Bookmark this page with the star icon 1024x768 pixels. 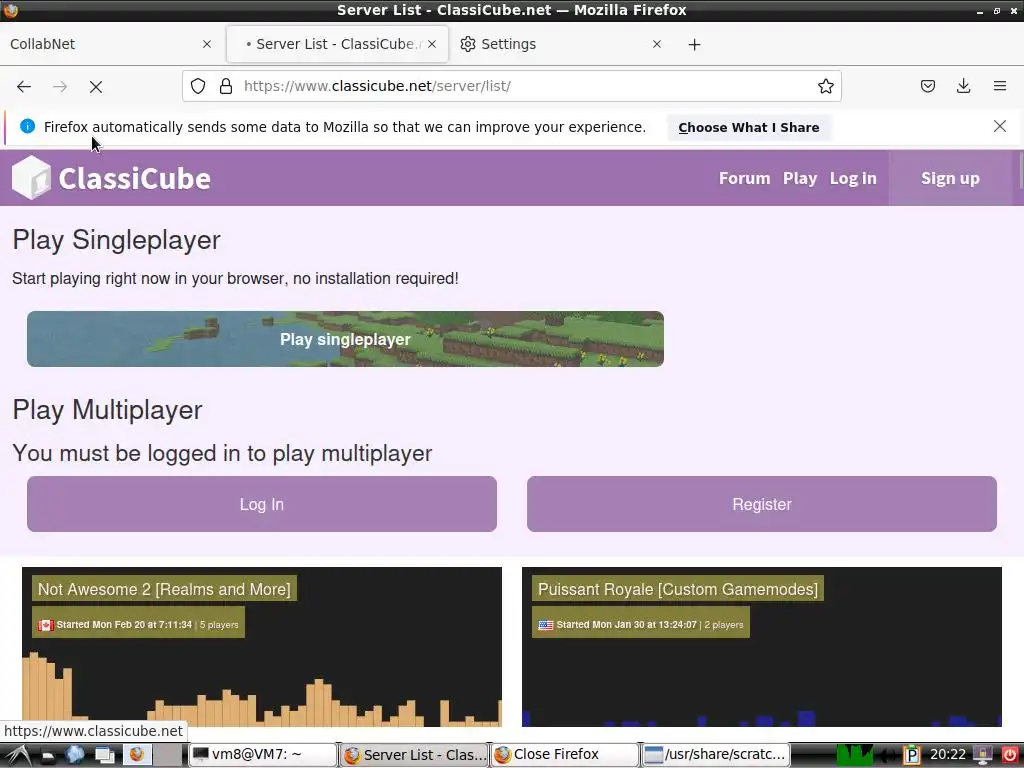825,86
